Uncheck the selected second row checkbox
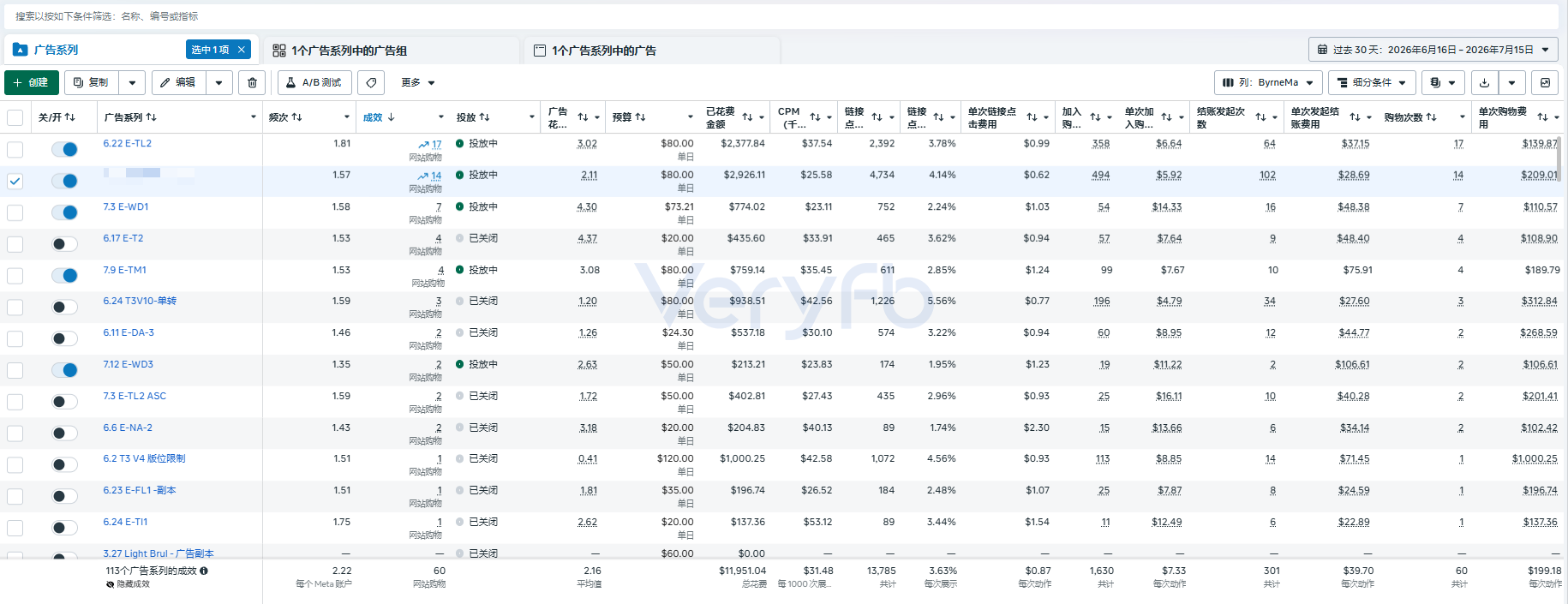The image size is (1568, 604). 15,181
